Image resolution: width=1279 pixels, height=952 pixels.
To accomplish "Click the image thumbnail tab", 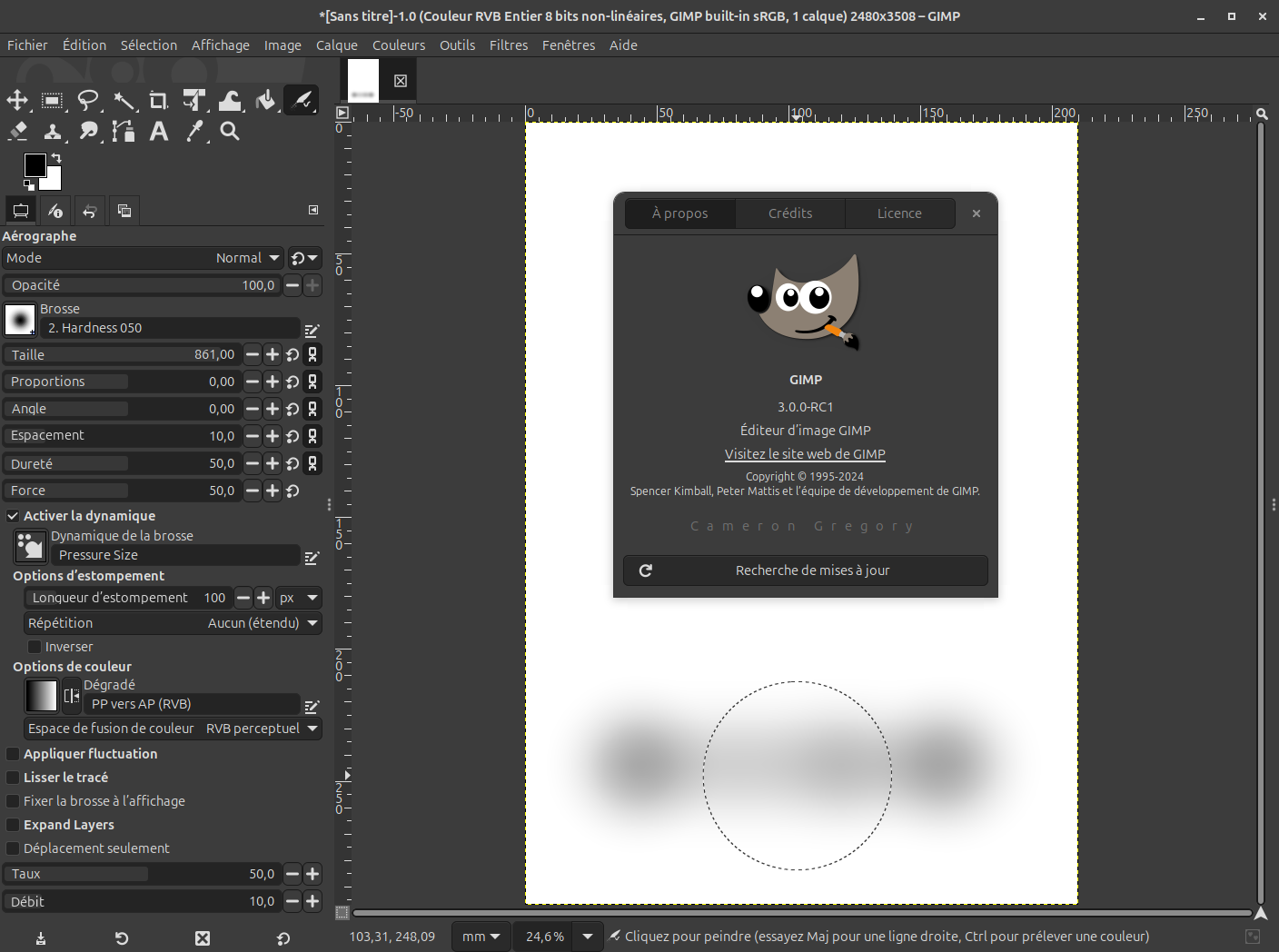I will [x=363, y=81].
